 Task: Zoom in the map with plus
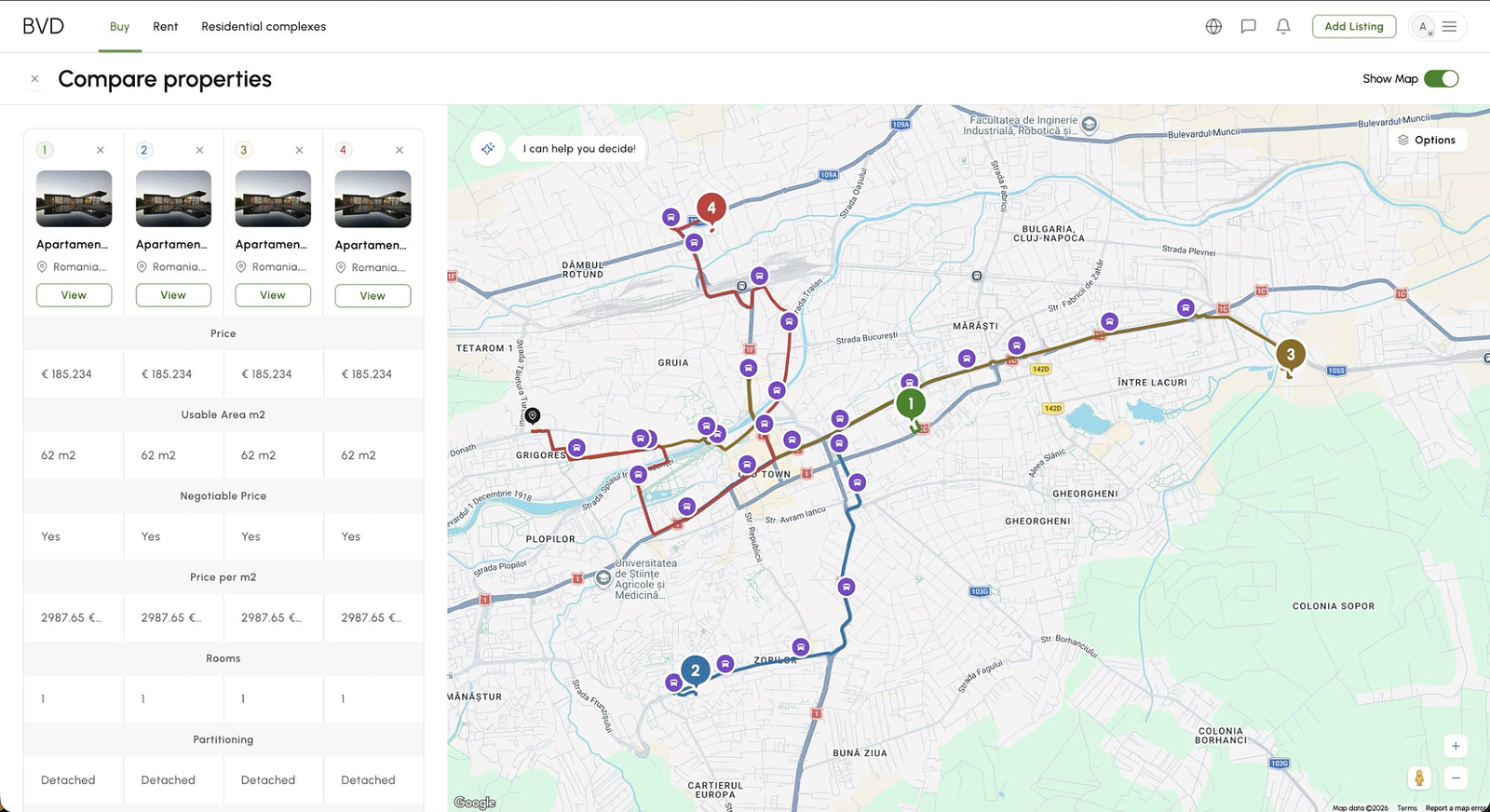pos(1456,746)
